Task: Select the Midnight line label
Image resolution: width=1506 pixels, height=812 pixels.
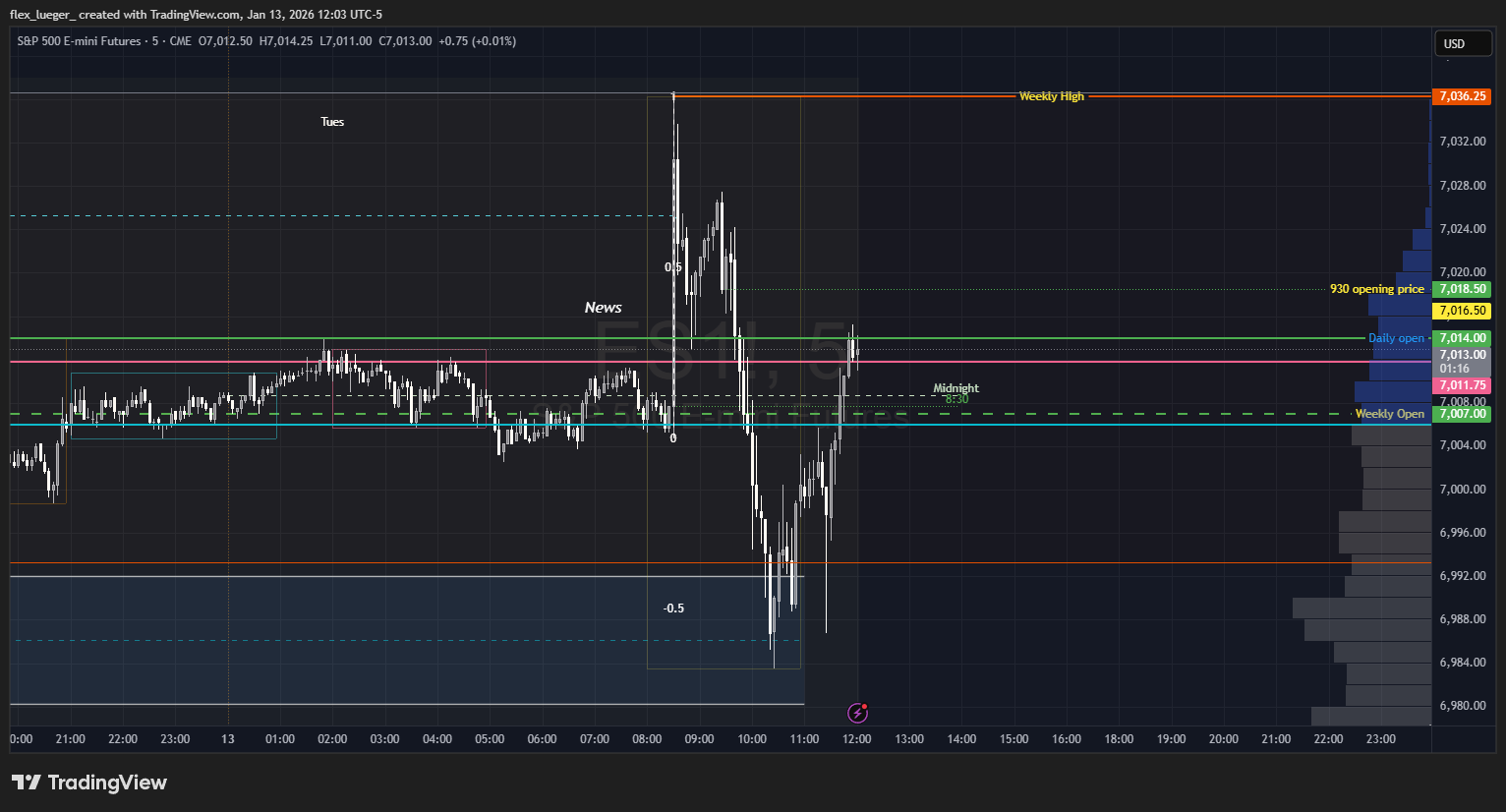Action: 956,388
